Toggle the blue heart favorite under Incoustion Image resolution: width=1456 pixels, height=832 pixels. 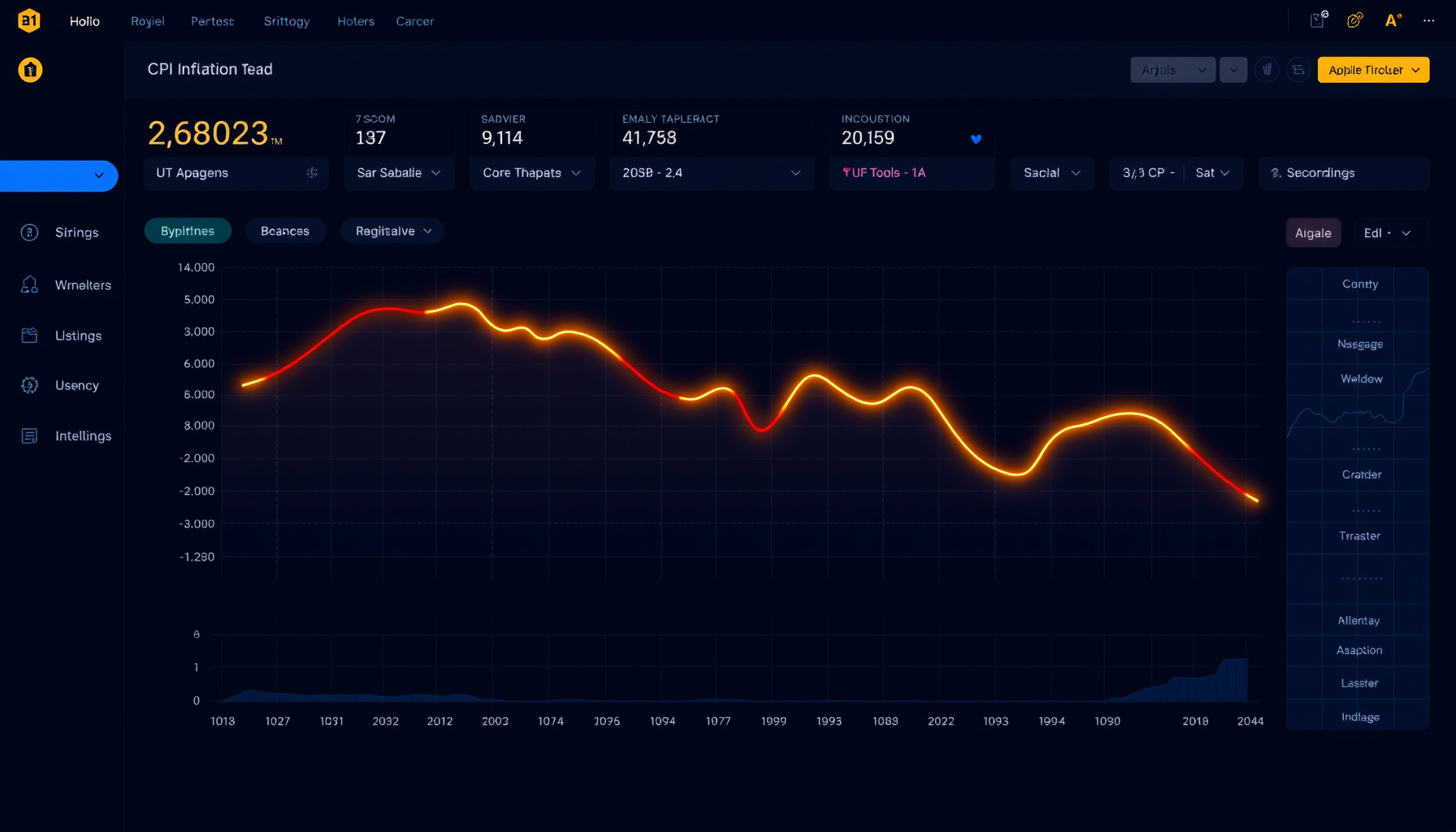point(976,139)
